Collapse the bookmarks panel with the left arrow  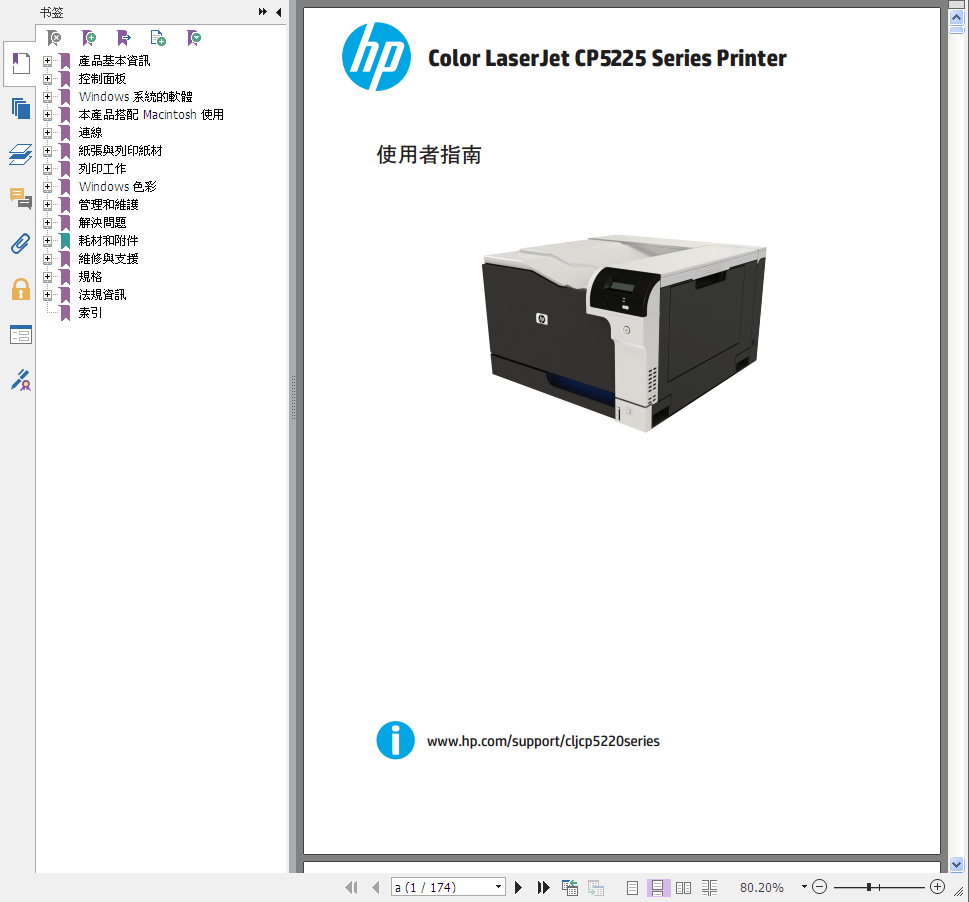279,12
